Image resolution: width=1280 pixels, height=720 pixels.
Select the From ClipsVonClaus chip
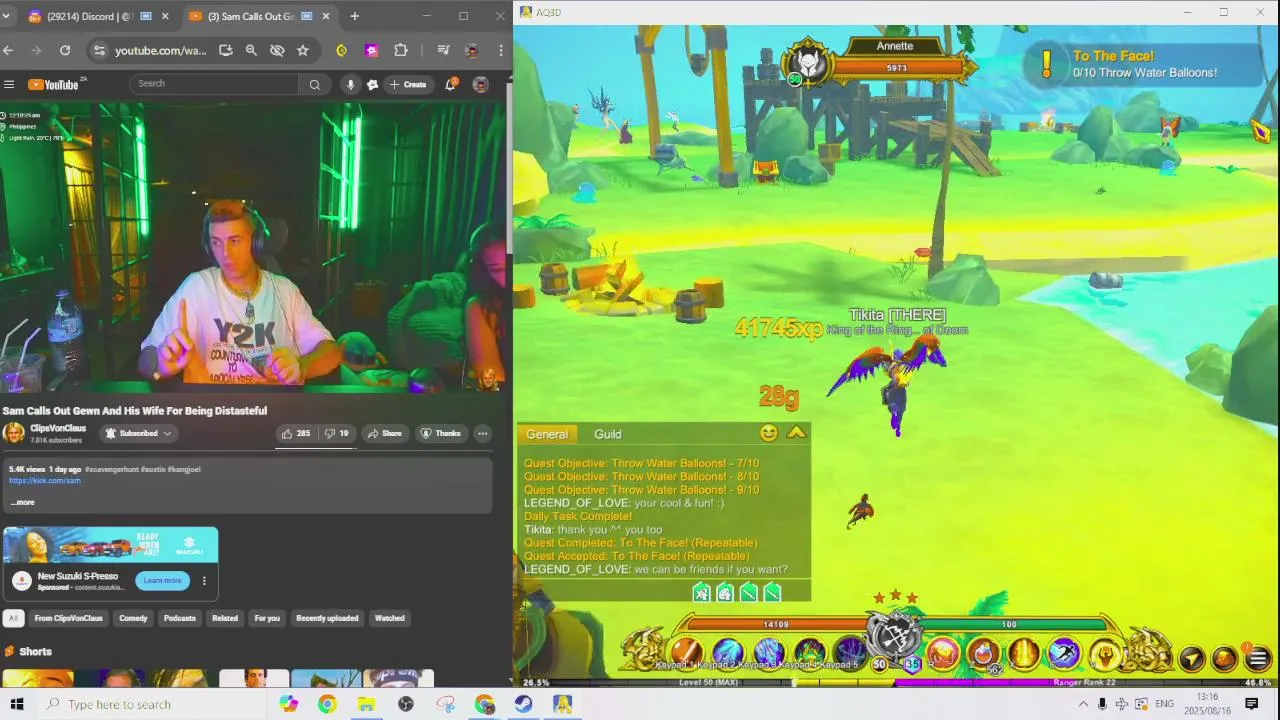click(x=69, y=618)
